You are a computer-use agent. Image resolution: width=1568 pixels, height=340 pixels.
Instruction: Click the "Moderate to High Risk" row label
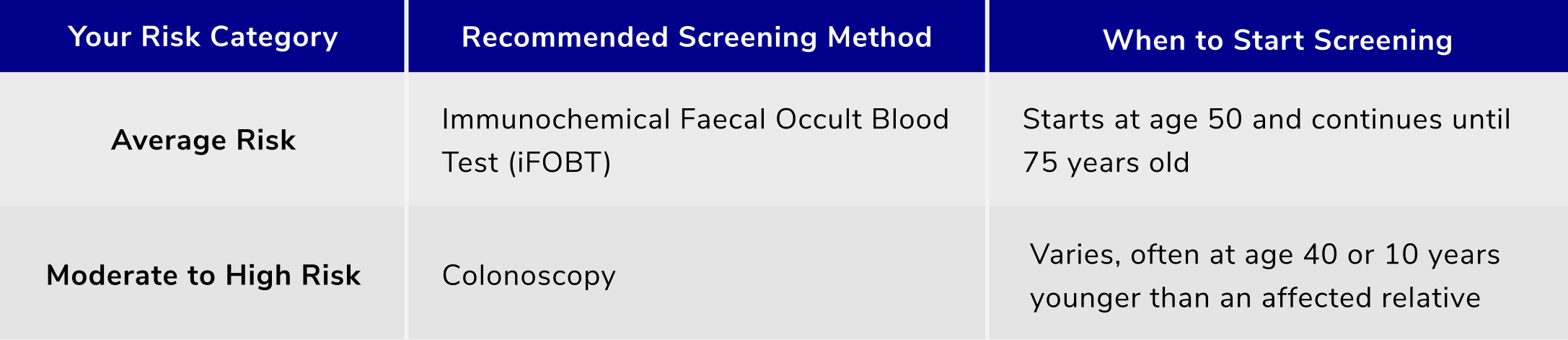click(x=203, y=276)
